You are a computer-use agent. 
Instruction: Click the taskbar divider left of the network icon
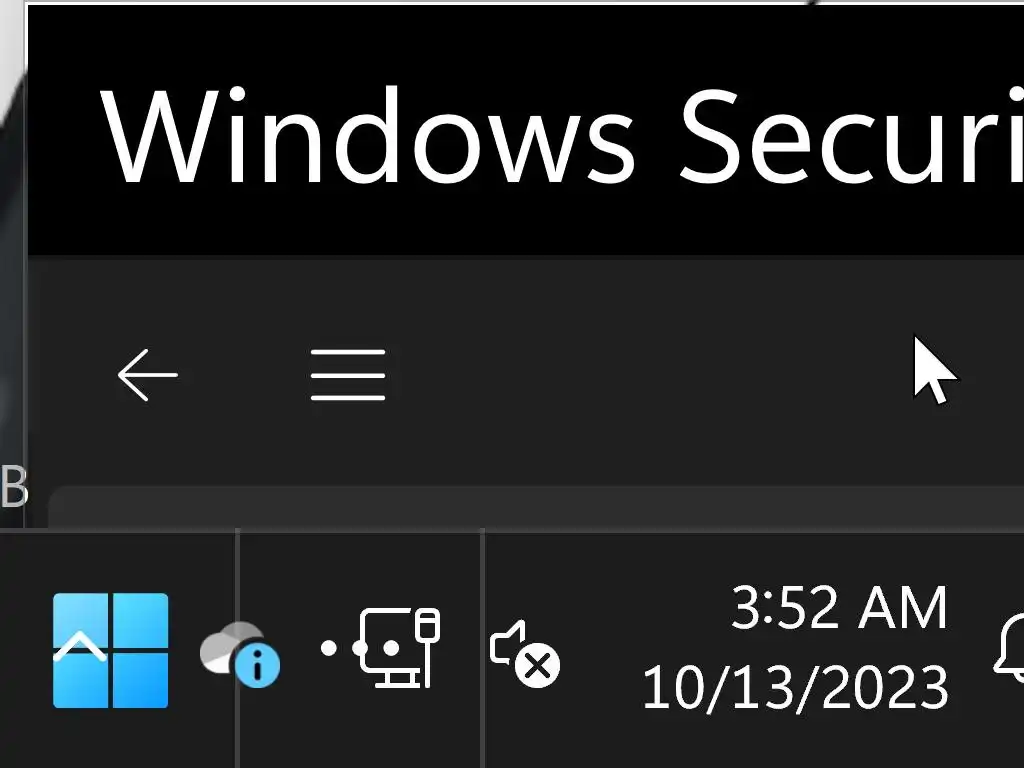[238, 648]
